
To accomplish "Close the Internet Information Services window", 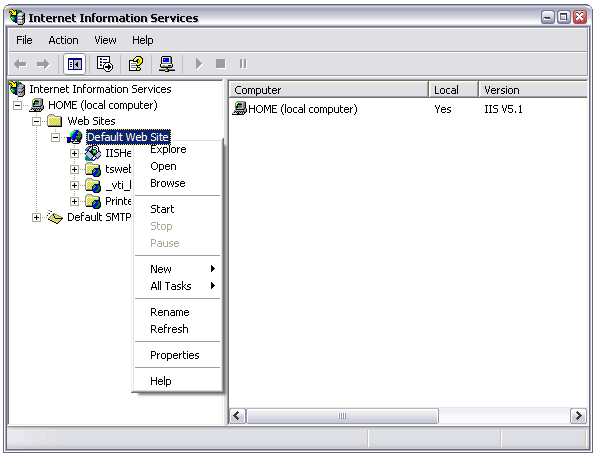I will point(580,17).
